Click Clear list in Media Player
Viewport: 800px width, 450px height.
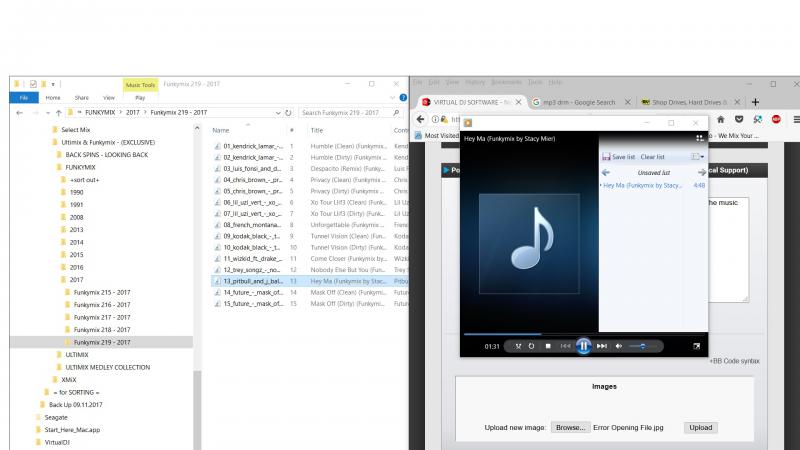pyautogui.click(x=652, y=157)
